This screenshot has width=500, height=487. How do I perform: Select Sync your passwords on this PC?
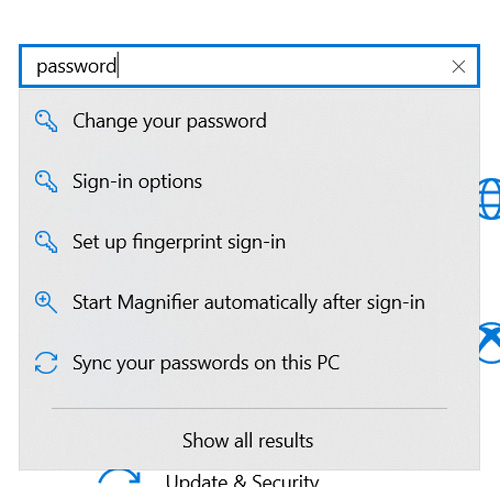(x=249, y=363)
